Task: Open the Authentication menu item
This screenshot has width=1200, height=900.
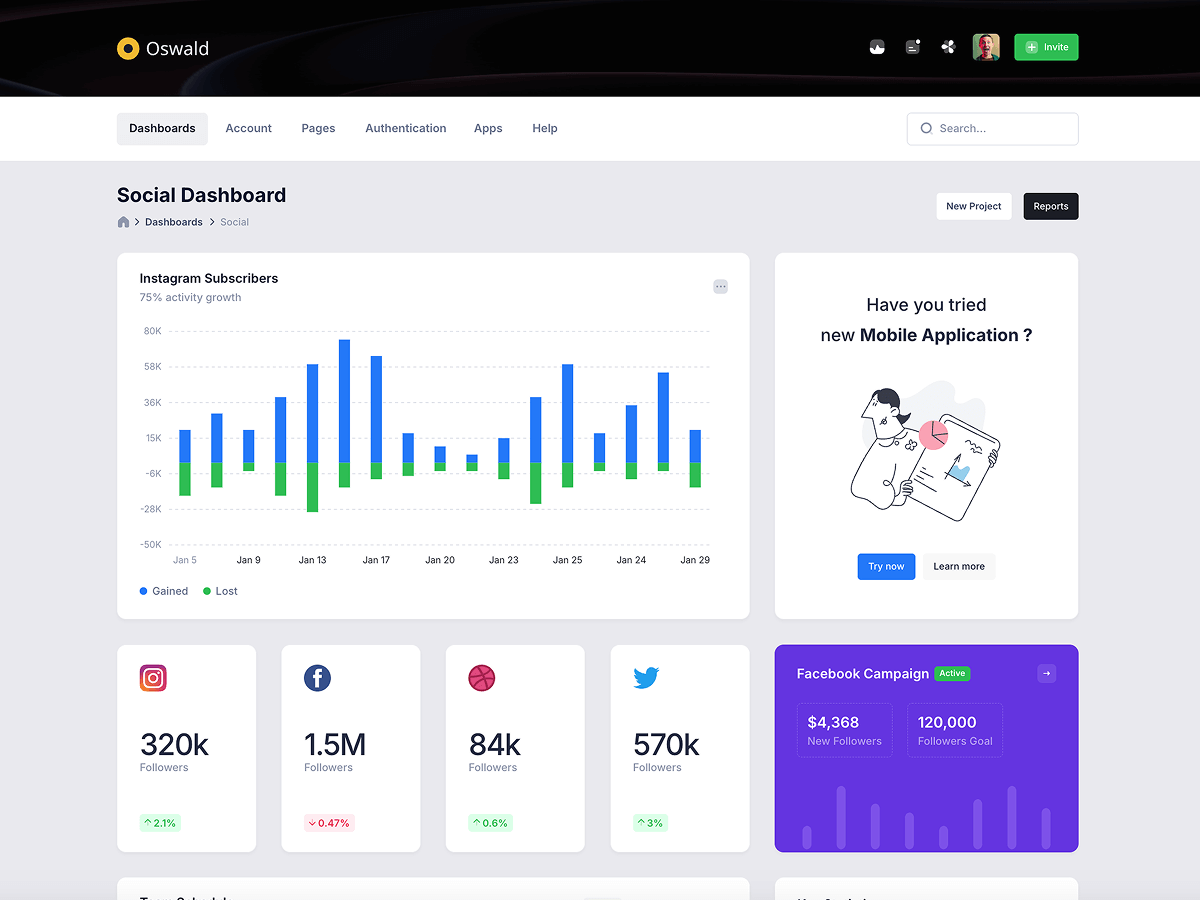Action: 405,128
